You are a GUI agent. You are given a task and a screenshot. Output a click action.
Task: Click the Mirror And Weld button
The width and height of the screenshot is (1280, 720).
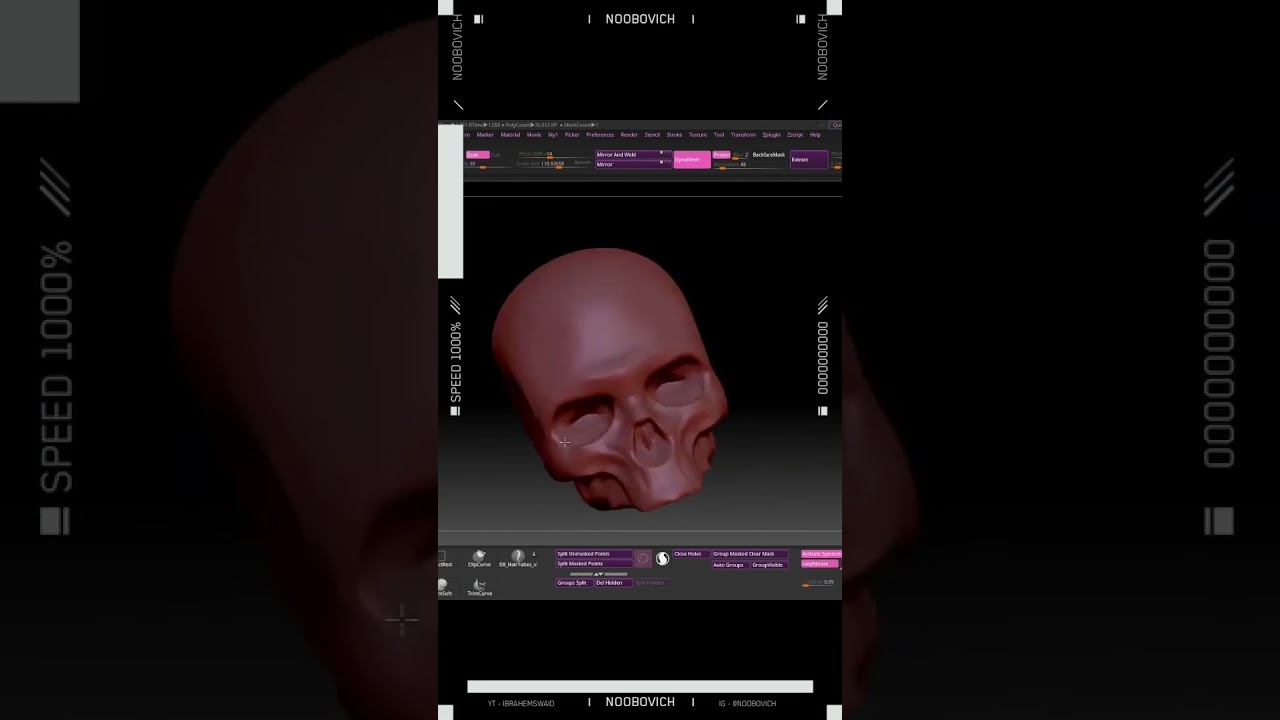[x=633, y=155]
